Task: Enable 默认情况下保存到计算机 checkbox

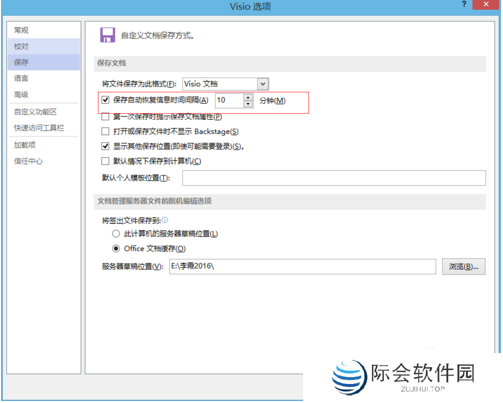Action: [105, 161]
